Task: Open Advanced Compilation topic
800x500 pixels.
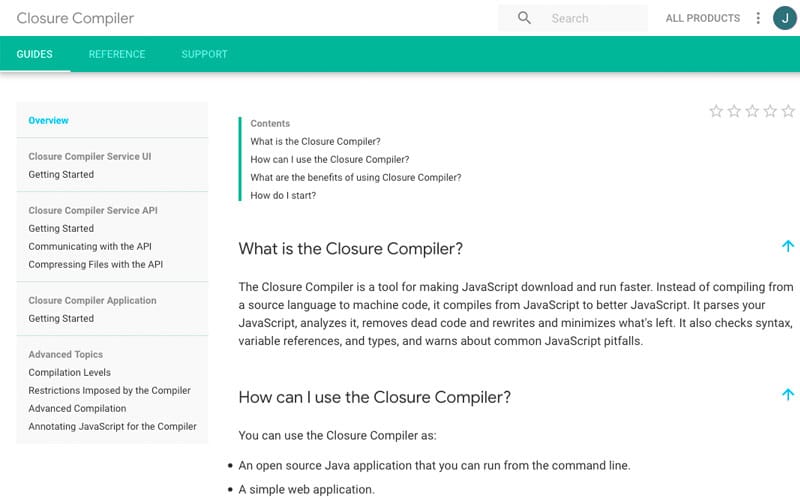Action: pos(78,409)
